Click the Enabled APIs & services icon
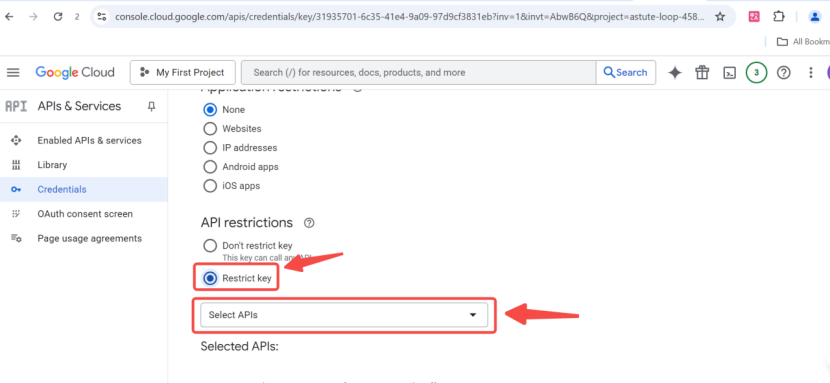 click(x=16, y=140)
